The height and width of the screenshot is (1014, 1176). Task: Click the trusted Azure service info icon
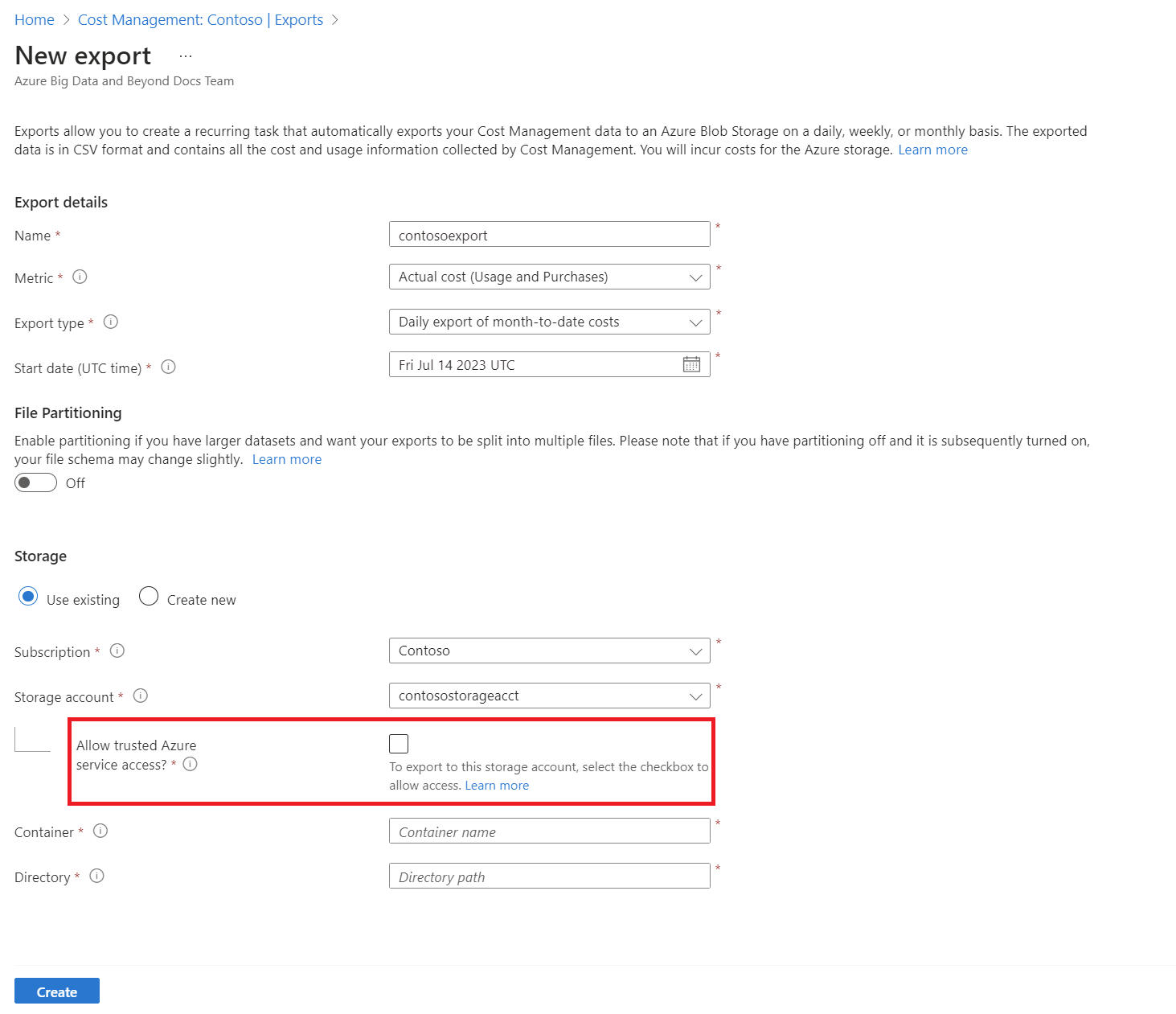pos(190,764)
